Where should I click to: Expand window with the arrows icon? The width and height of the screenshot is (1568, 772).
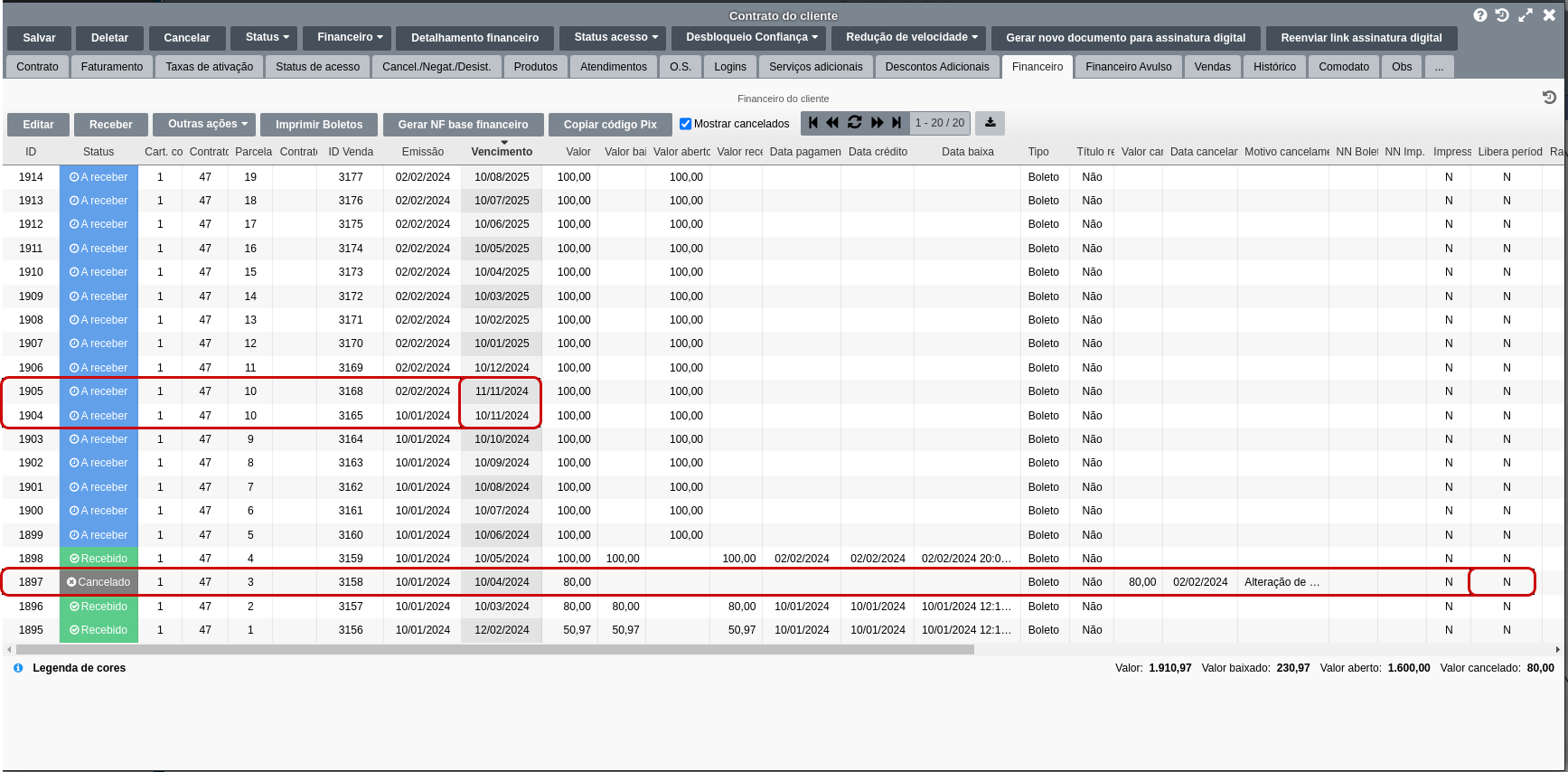pos(1526,15)
